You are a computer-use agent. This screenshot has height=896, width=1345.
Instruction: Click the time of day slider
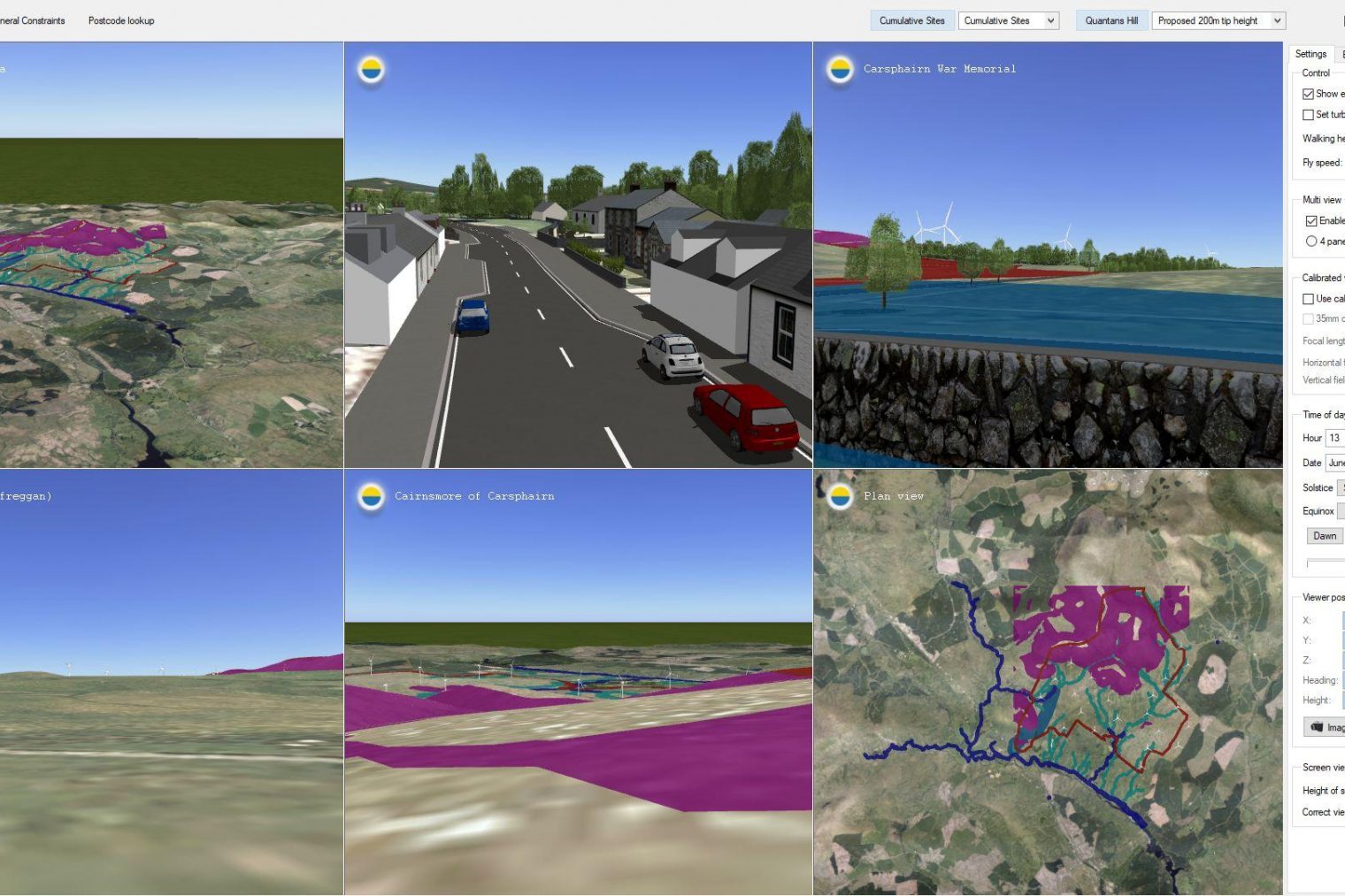(1326, 563)
